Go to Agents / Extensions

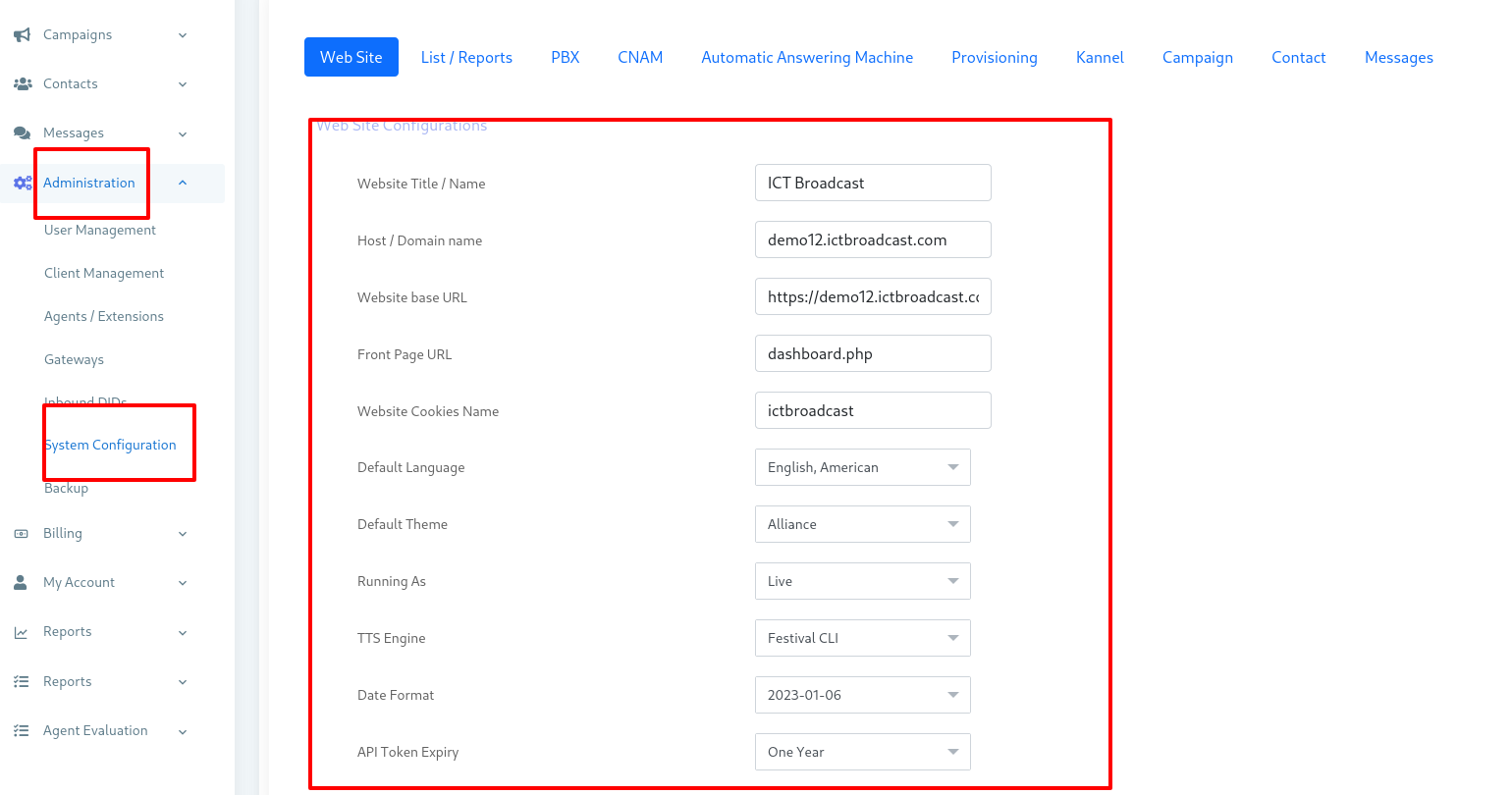click(104, 316)
